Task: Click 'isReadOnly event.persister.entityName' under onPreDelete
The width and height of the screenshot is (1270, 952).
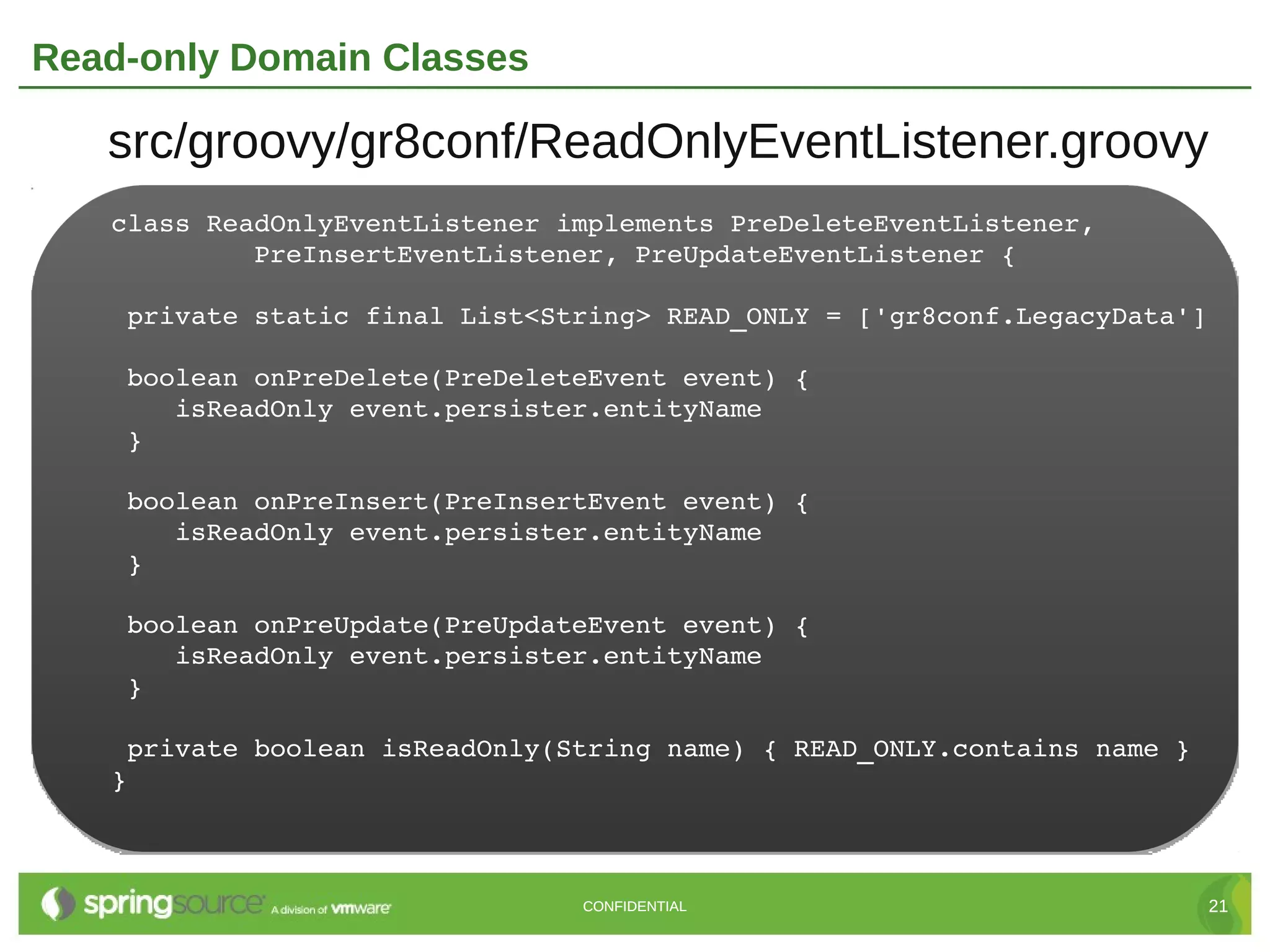Action: point(468,410)
